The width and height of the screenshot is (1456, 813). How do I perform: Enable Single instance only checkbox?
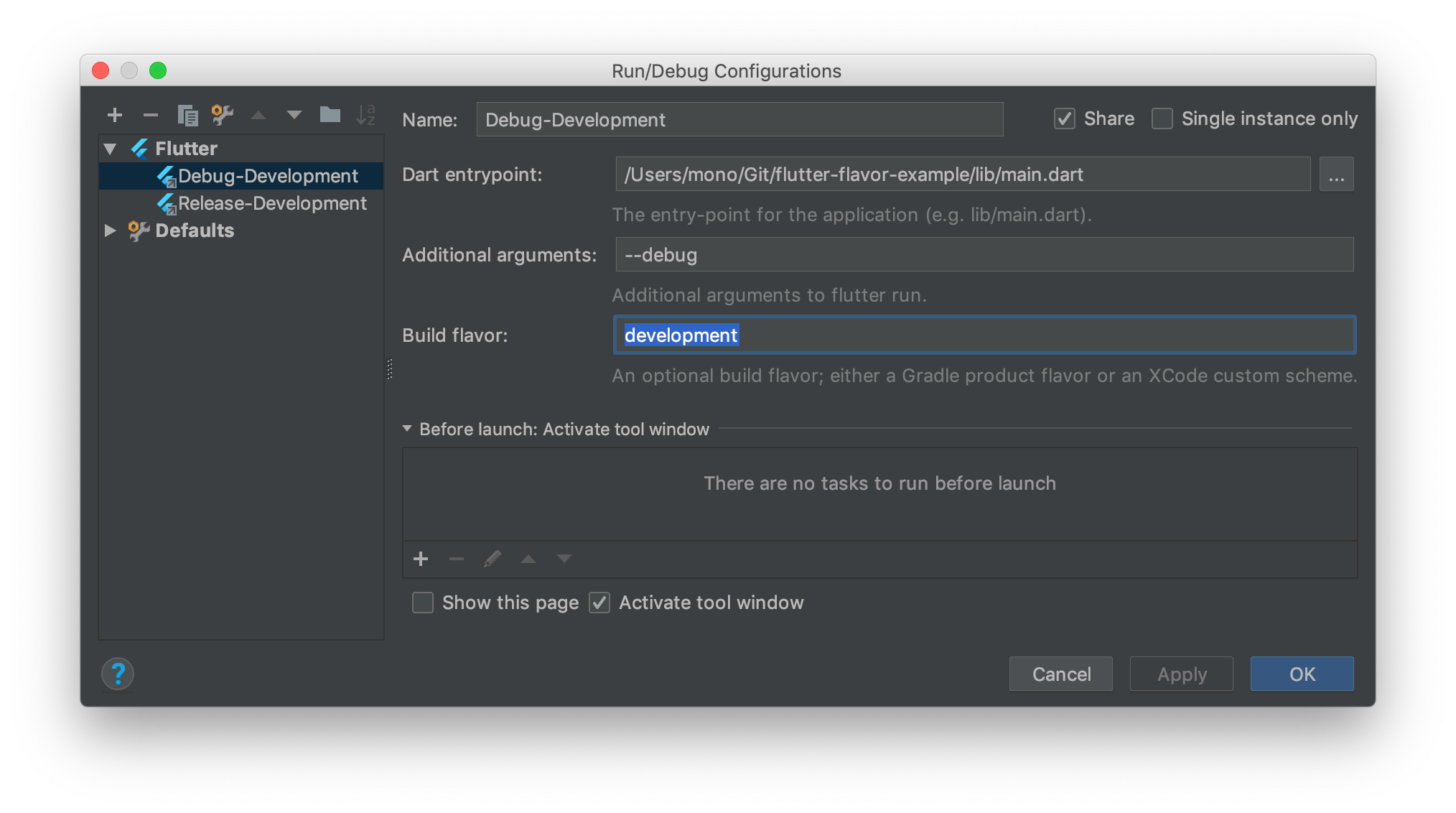1162,119
